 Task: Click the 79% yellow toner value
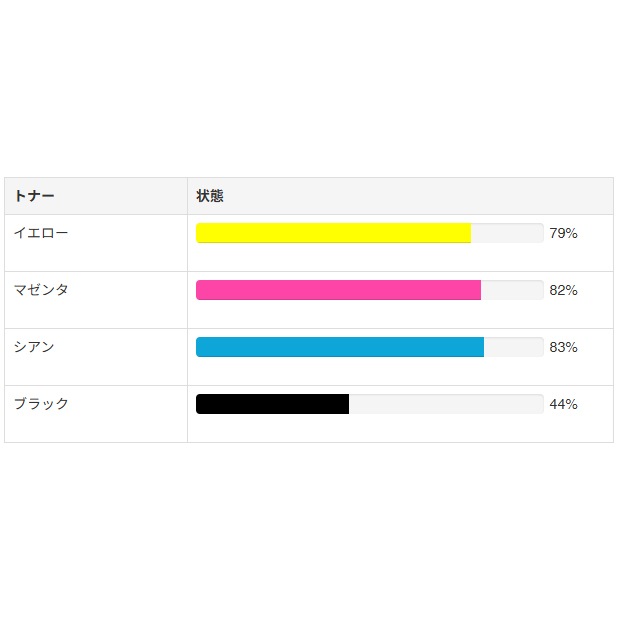(563, 233)
